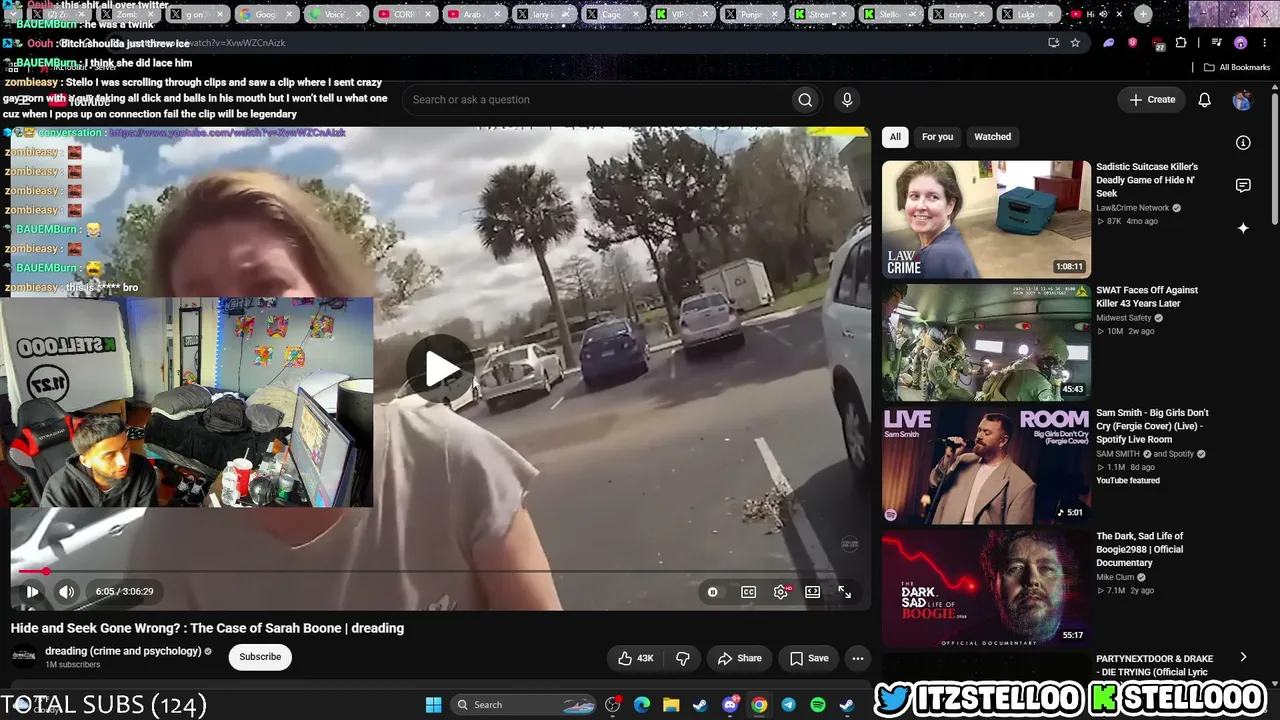Click the Windows taskbar Search box
Image resolution: width=1280 pixels, height=720 pixels.
pos(524,705)
